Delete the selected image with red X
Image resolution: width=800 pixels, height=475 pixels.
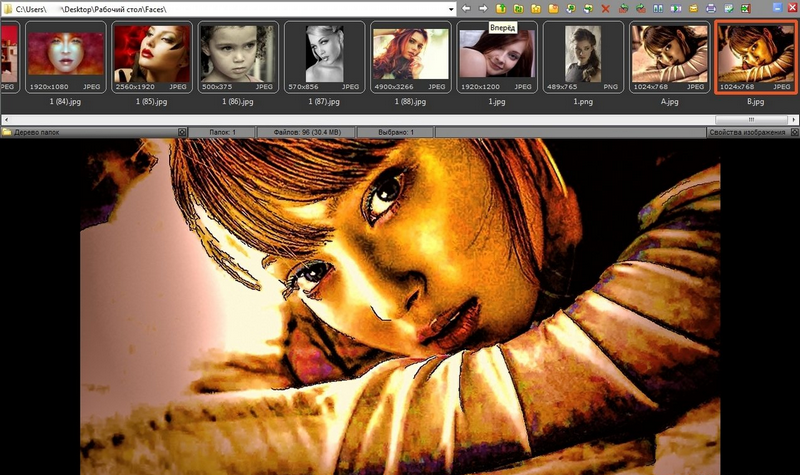(x=606, y=8)
